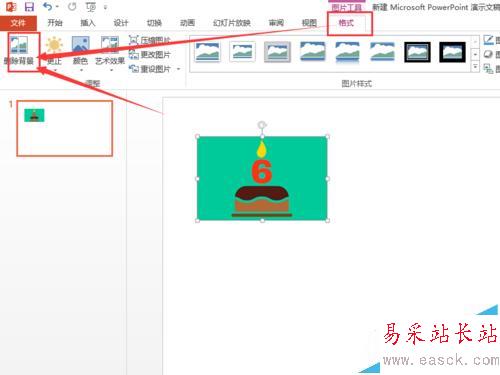Open Customize Quick Access Toolbar dropdown
Screen dimensions: 500x375
click(105, 7)
